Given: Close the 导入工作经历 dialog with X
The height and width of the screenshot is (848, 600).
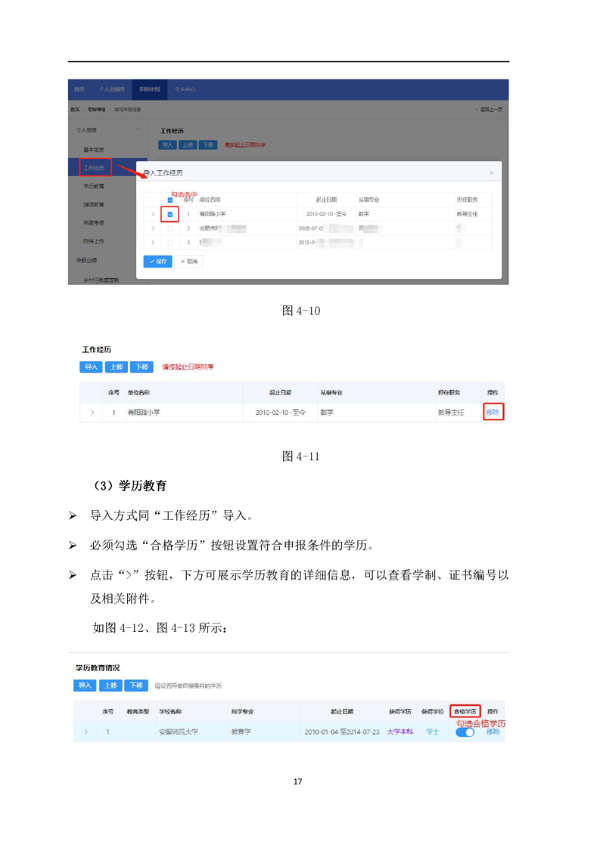Looking at the screenshot, I should [491, 173].
